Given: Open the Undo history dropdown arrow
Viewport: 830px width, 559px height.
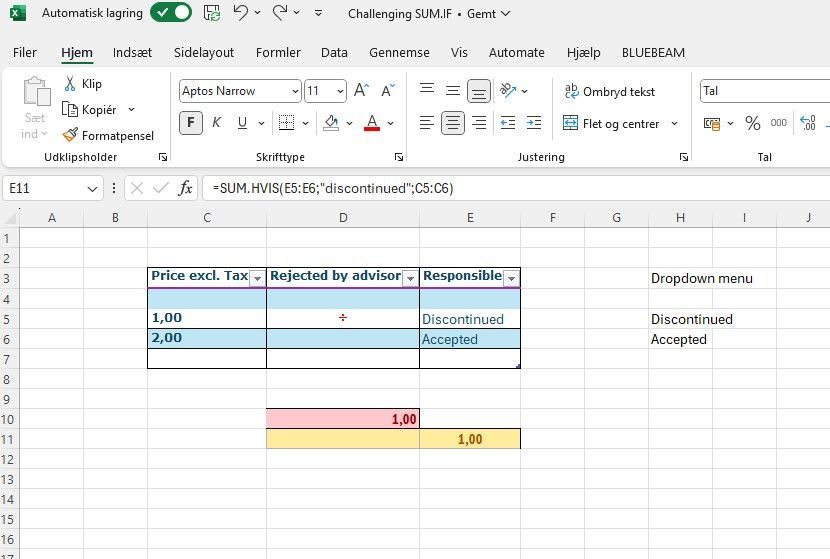Looking at the screenshot, I should [x=258, y=12].
